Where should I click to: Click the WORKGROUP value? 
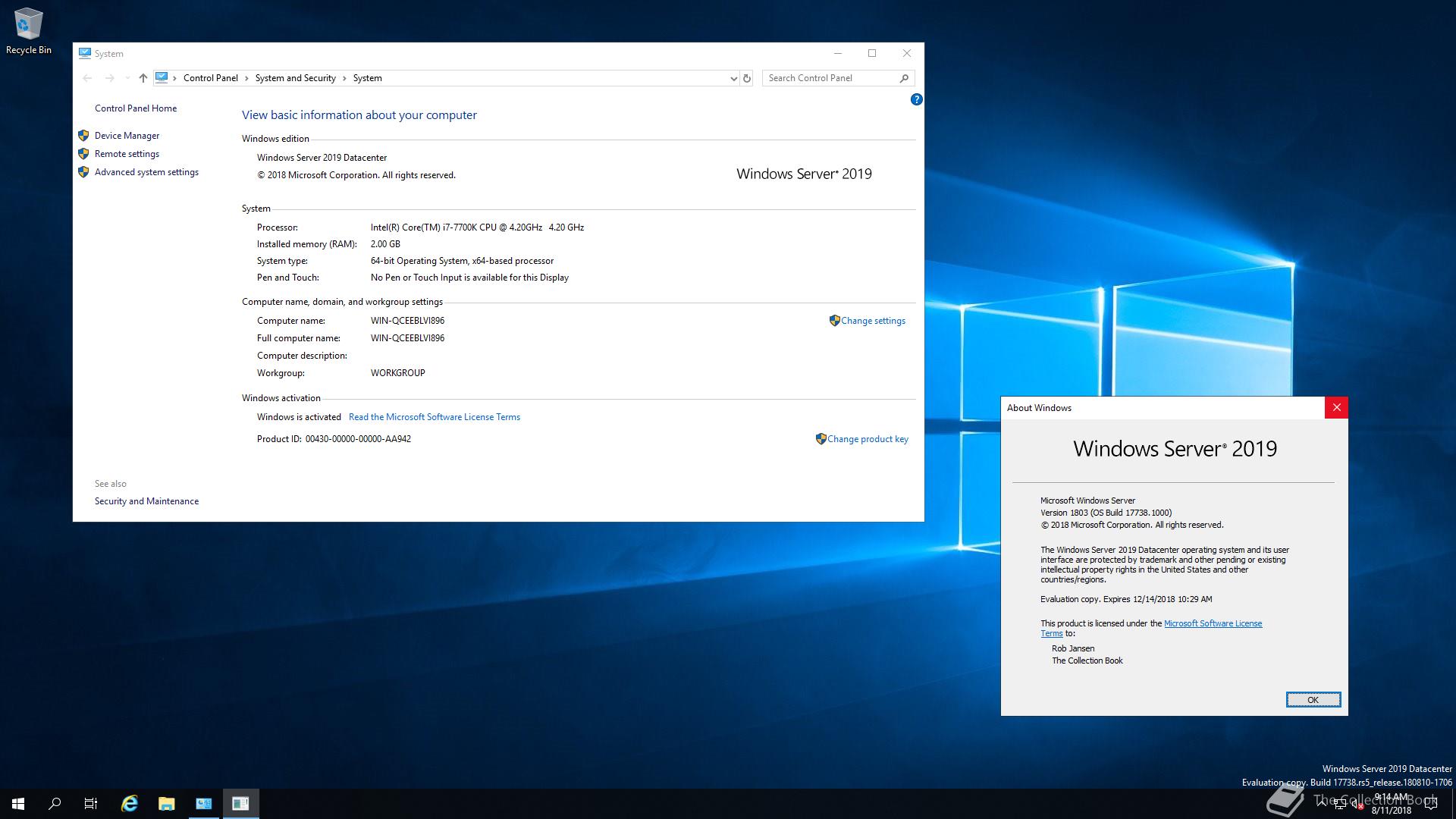tap(397, 373)
